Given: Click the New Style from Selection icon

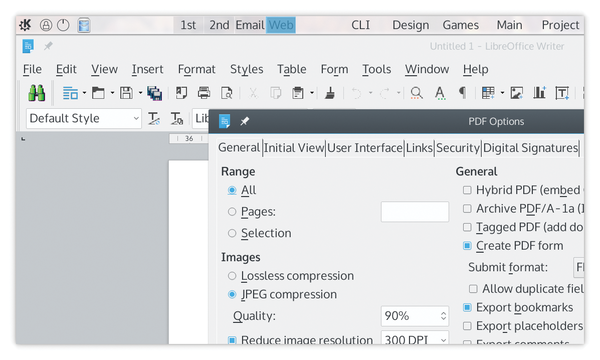Looking at the screenshot, I should coord(177,119).
